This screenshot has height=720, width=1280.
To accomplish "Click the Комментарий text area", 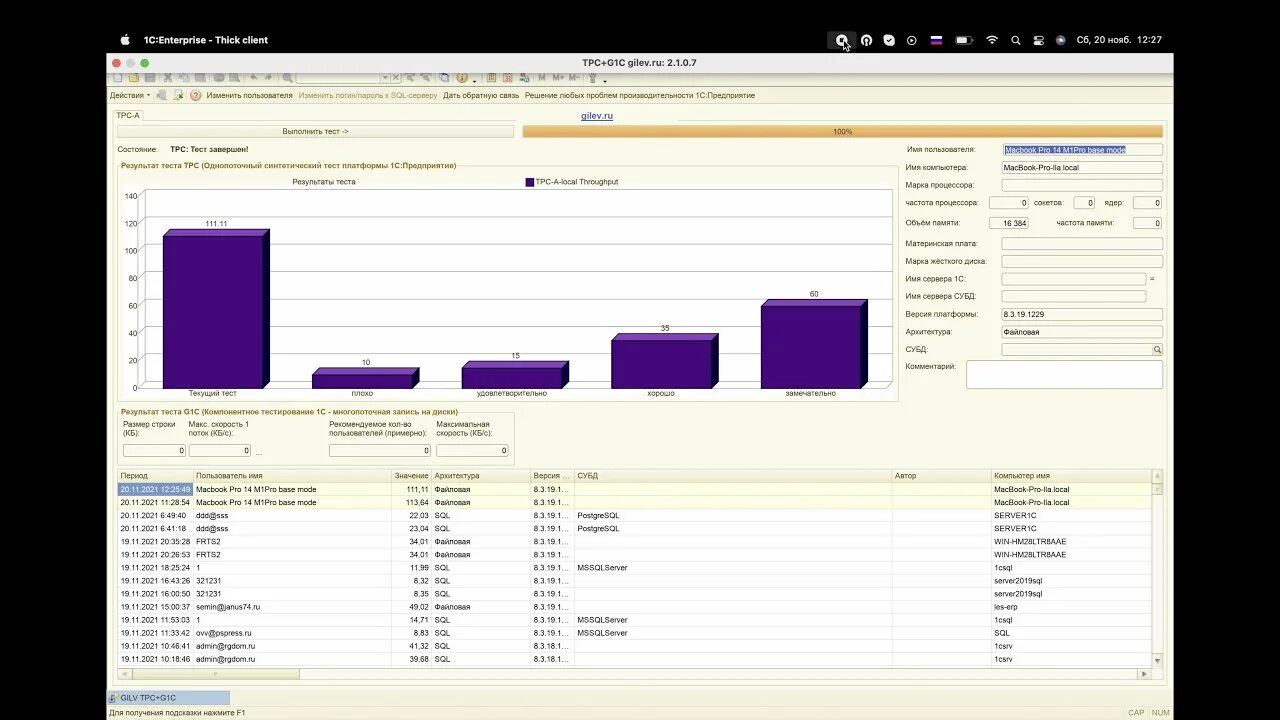I will pos(1064,374).
